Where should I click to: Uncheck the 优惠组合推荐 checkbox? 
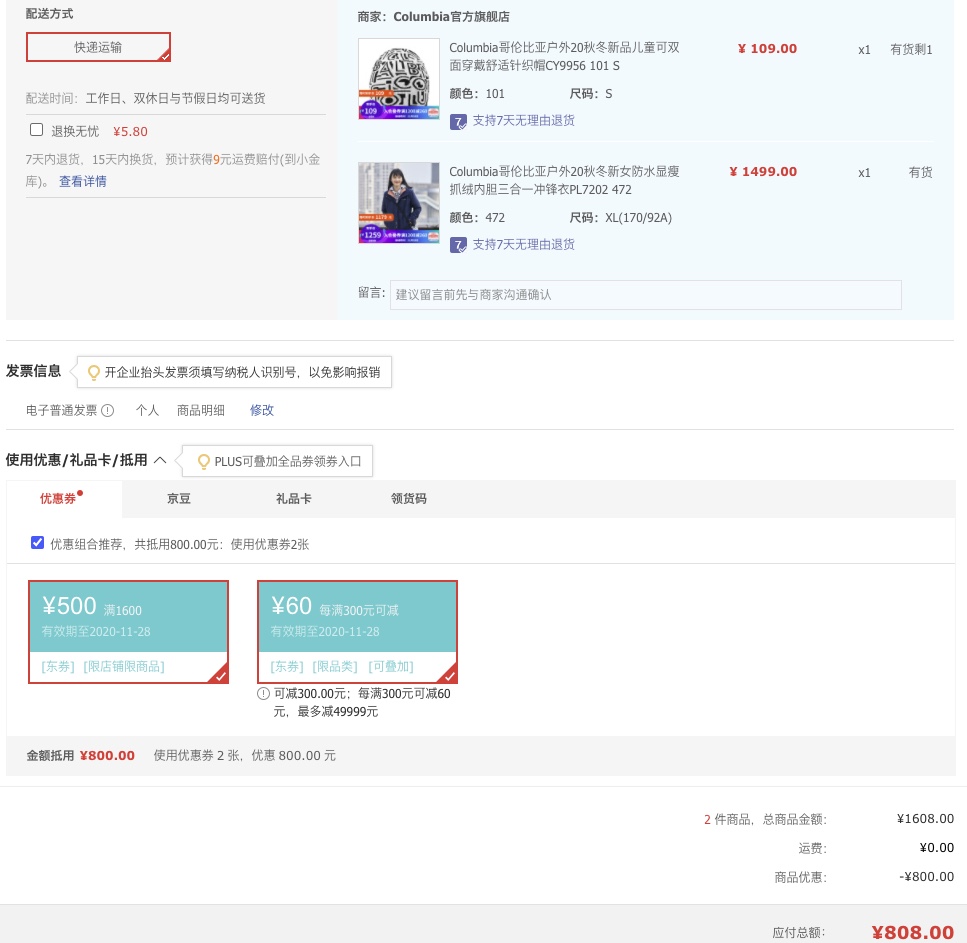tap(37, 543)
